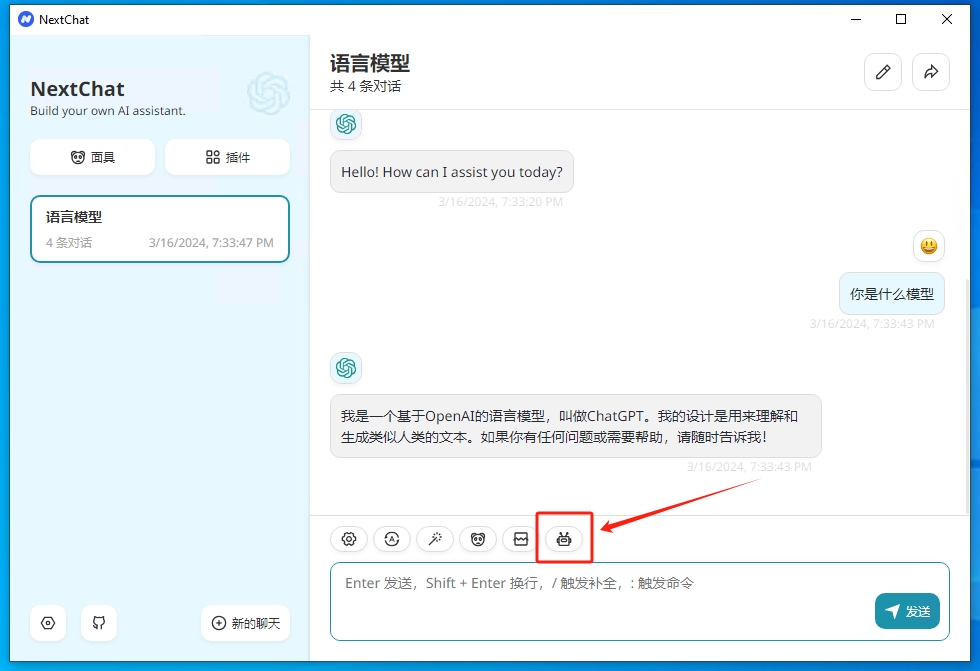This screenshot has height=671, width=980.
Task: Open the 插件 plugins button
Action: [227, 157]
